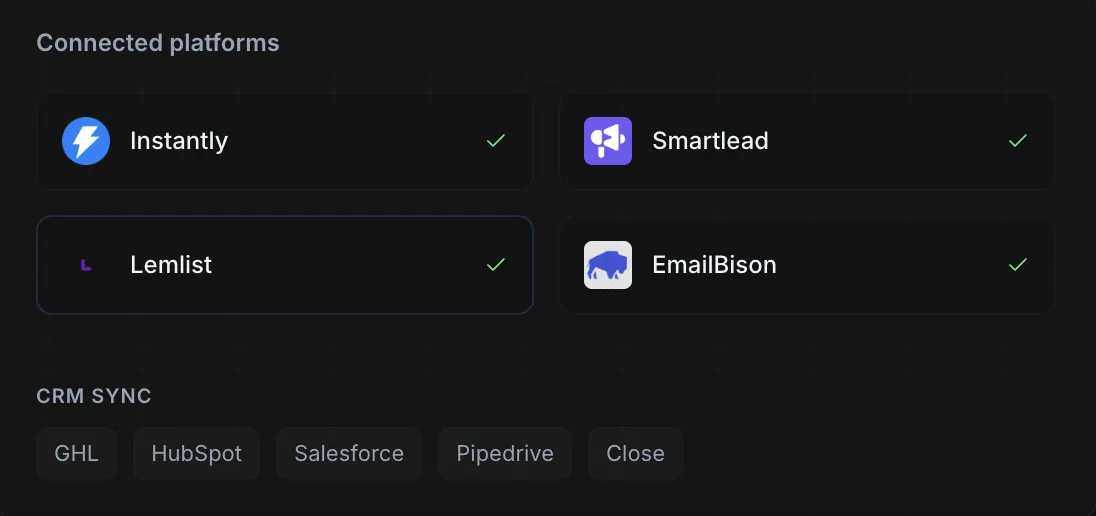This screenshot has height=516, width=1096.
Task: Select the GHL CRM chip
Action: click(x=77, y=454)
